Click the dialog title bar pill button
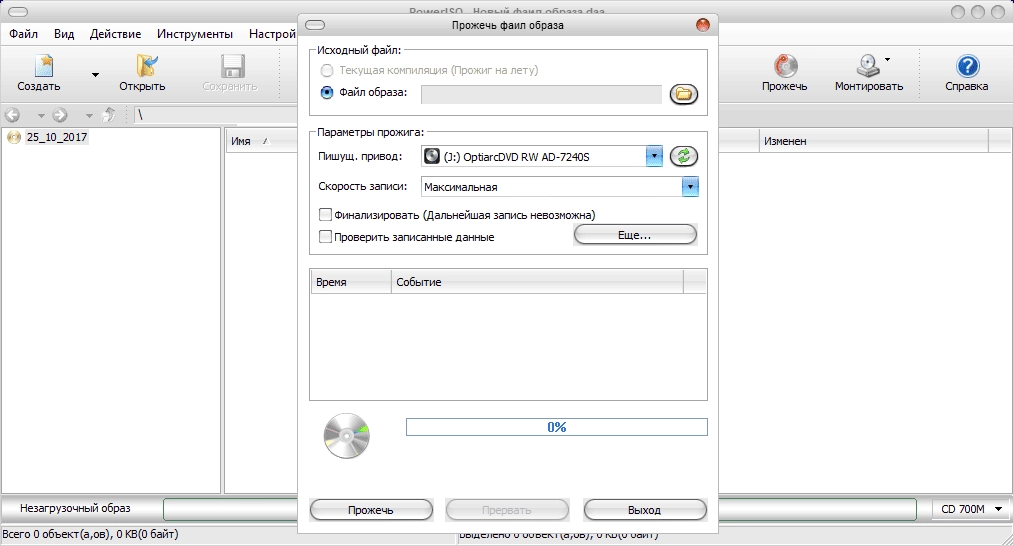This screenshot has height=546, width=1014. (x=315, y=25)
